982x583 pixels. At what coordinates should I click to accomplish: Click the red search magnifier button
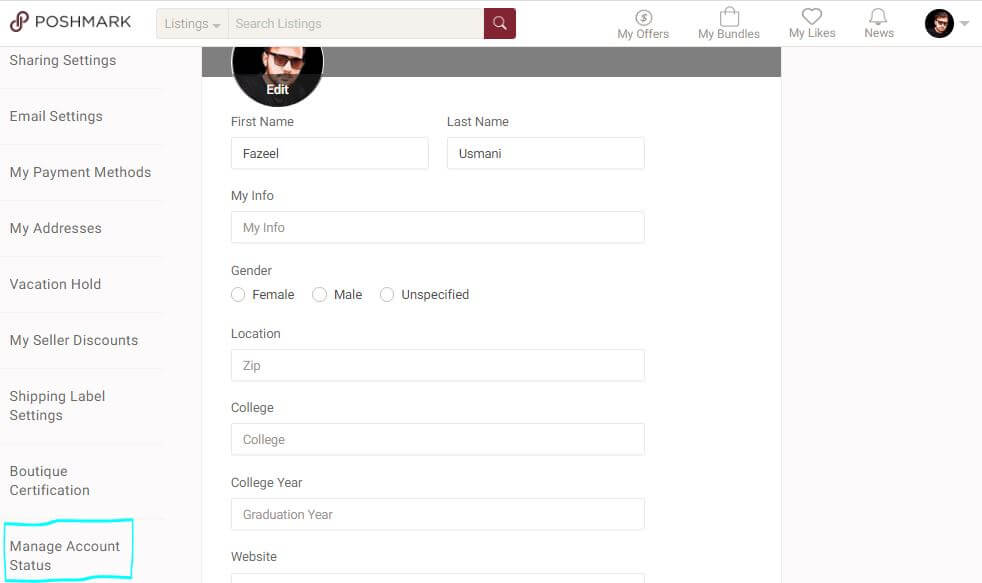click(x=500, y=23)
